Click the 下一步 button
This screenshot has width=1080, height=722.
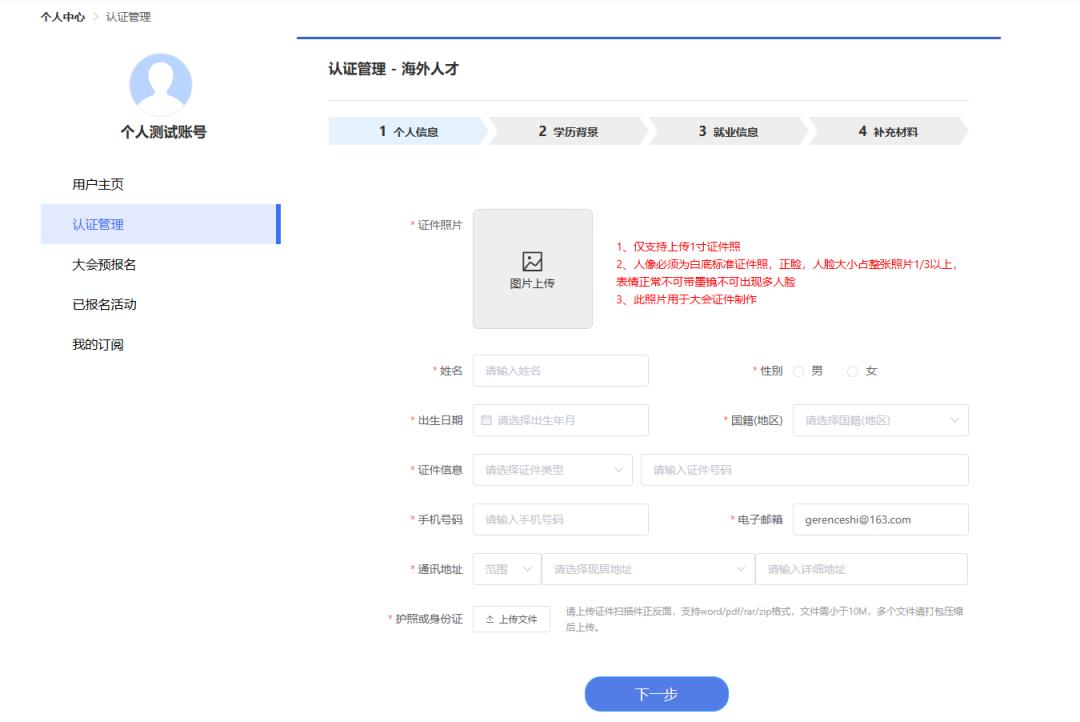[x=656, y=695]
